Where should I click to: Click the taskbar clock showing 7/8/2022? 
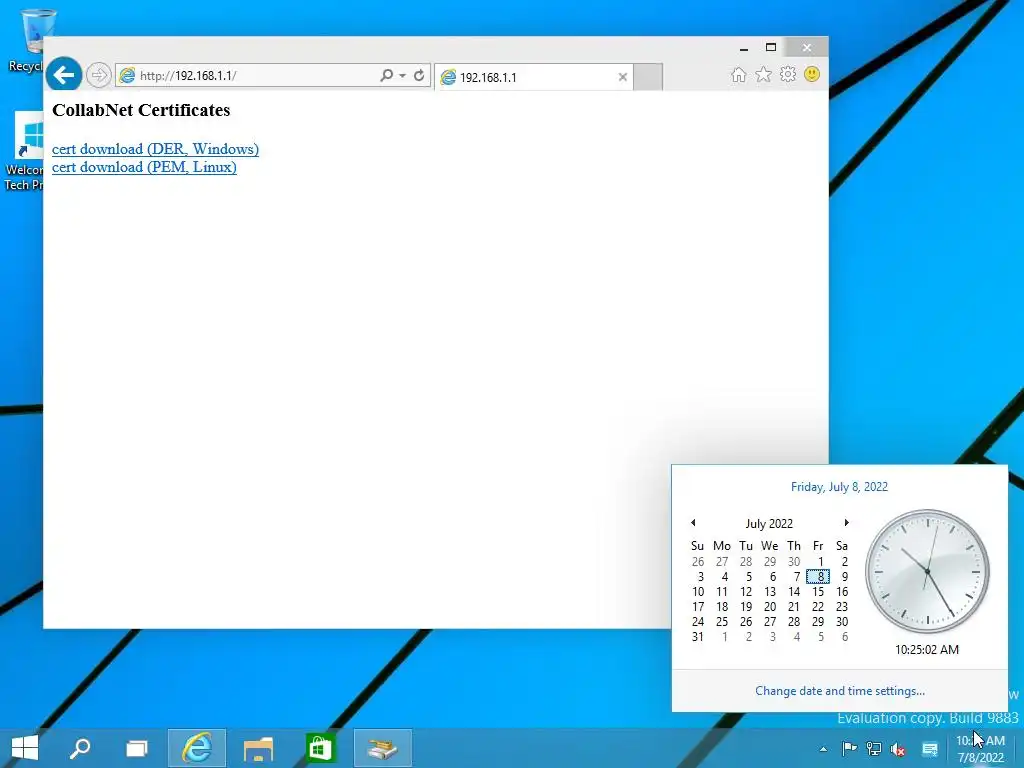tap(980, 749)
